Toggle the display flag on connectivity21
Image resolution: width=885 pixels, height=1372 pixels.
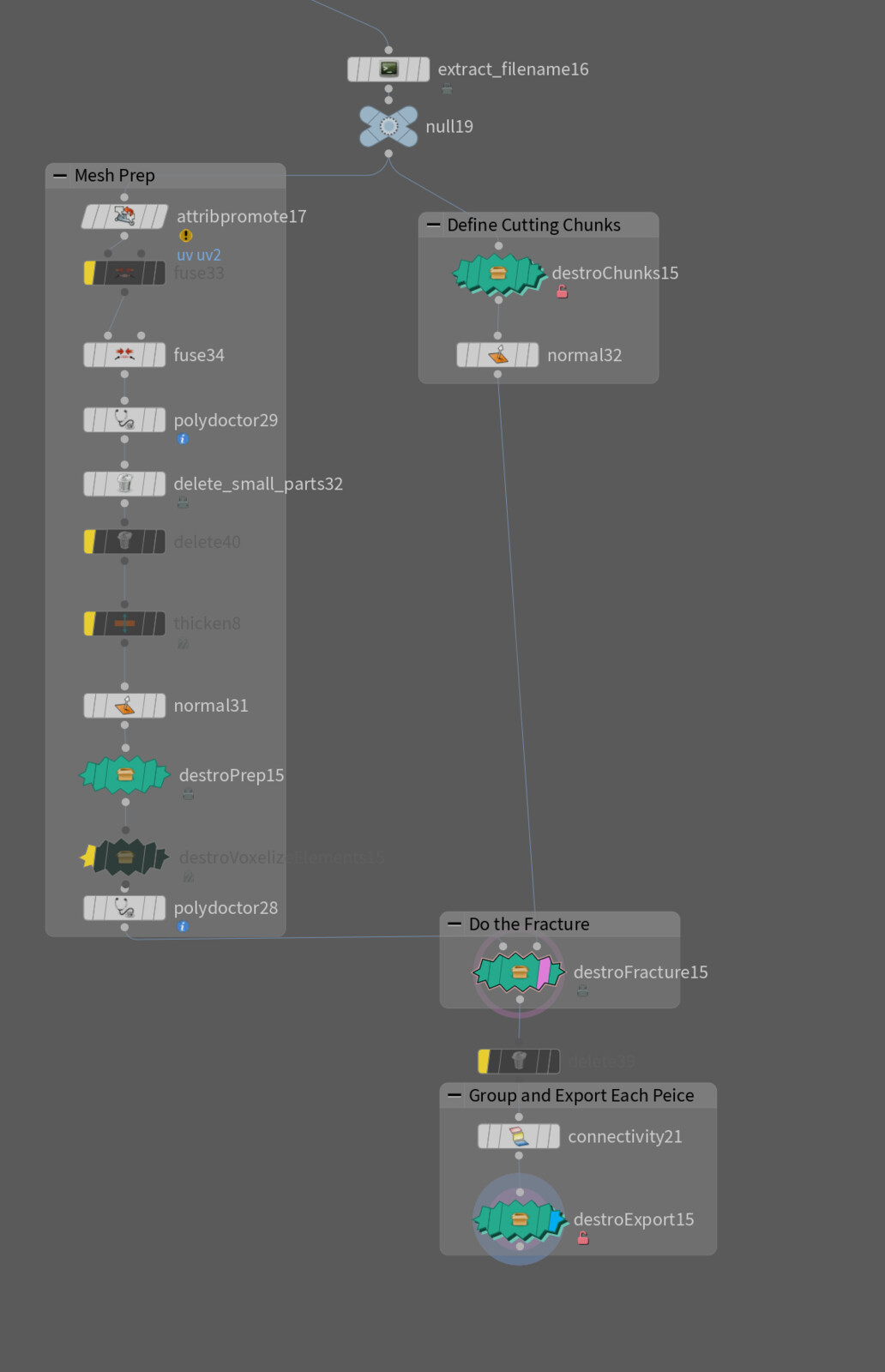(554, 1136)
